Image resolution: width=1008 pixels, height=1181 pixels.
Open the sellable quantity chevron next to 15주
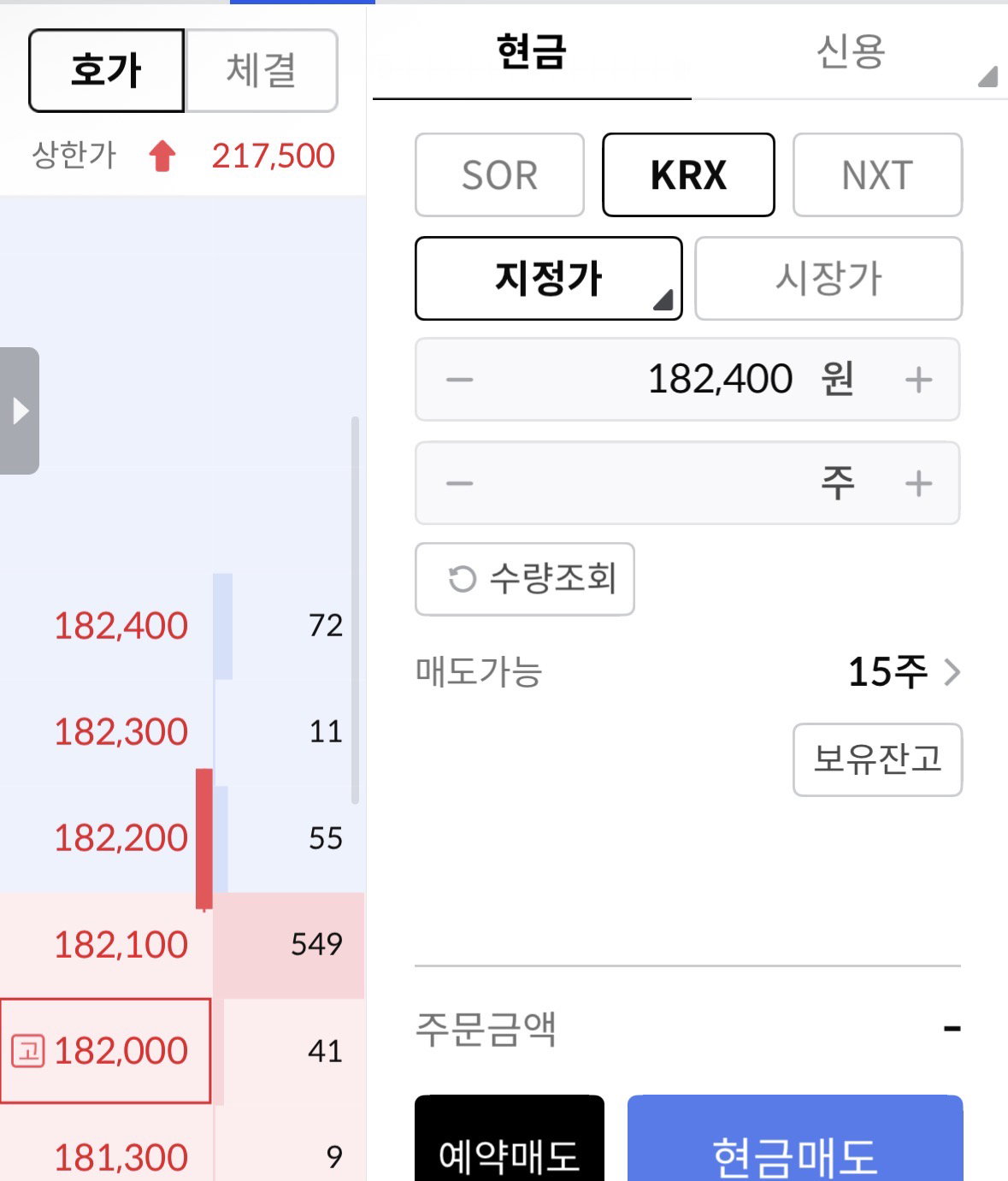952,672
